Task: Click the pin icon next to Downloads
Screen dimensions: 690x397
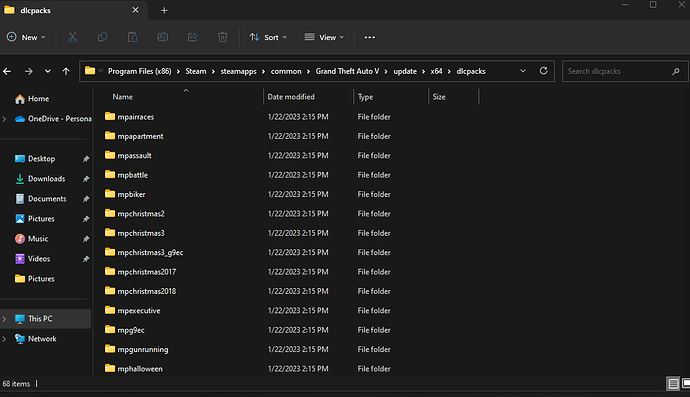Action: (x=86, y=179)
